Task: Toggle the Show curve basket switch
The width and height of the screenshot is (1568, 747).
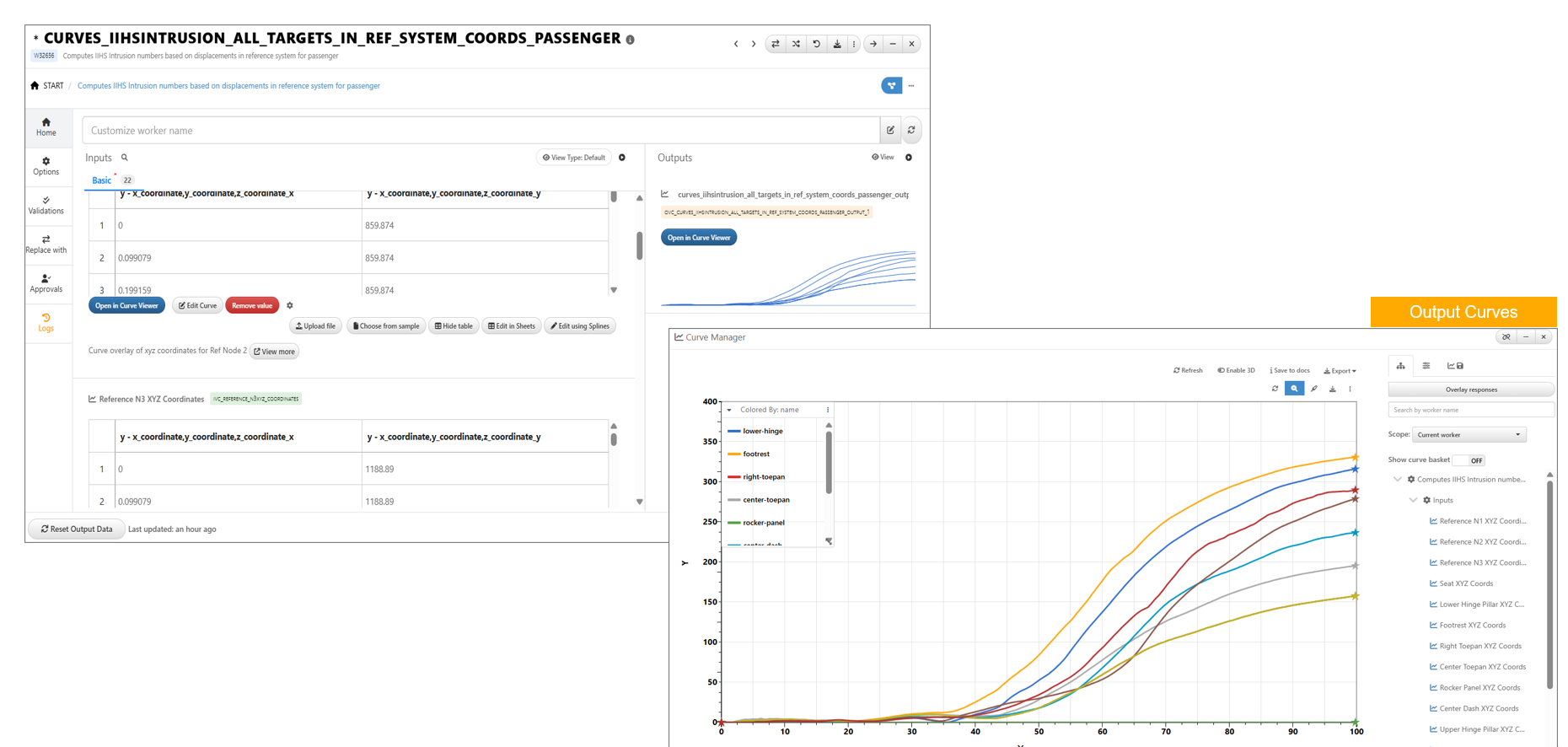Action: click(x=1470, y=460)
